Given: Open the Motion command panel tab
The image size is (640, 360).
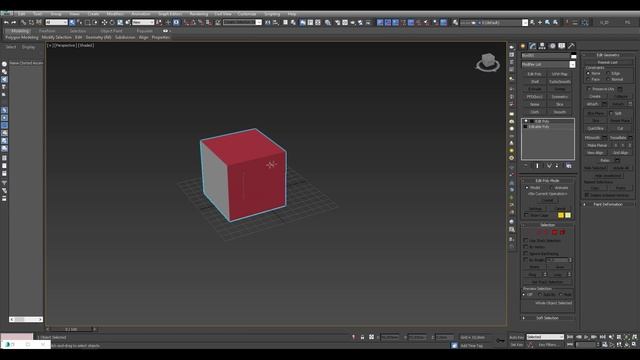Looking at the screenshot, I should [x=552, y=46].
